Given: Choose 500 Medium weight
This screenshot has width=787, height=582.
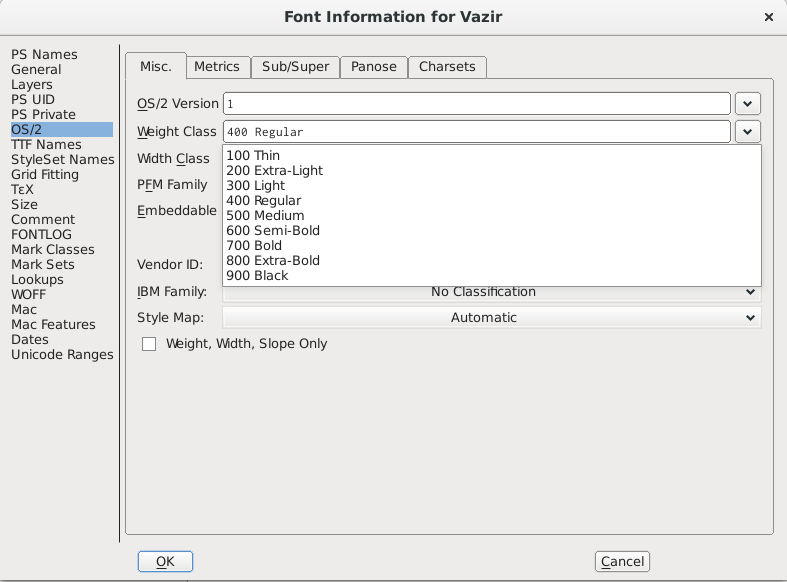Looking at the screenshot, I should (x=492, y=216).
